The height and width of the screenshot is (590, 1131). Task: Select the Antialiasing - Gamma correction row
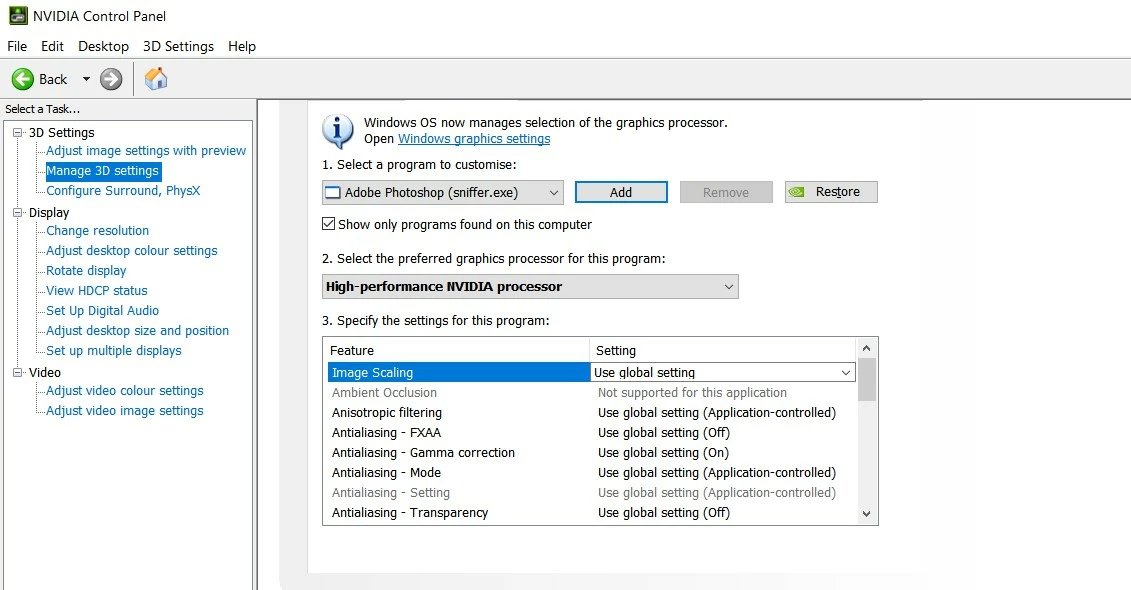(590, 453)
